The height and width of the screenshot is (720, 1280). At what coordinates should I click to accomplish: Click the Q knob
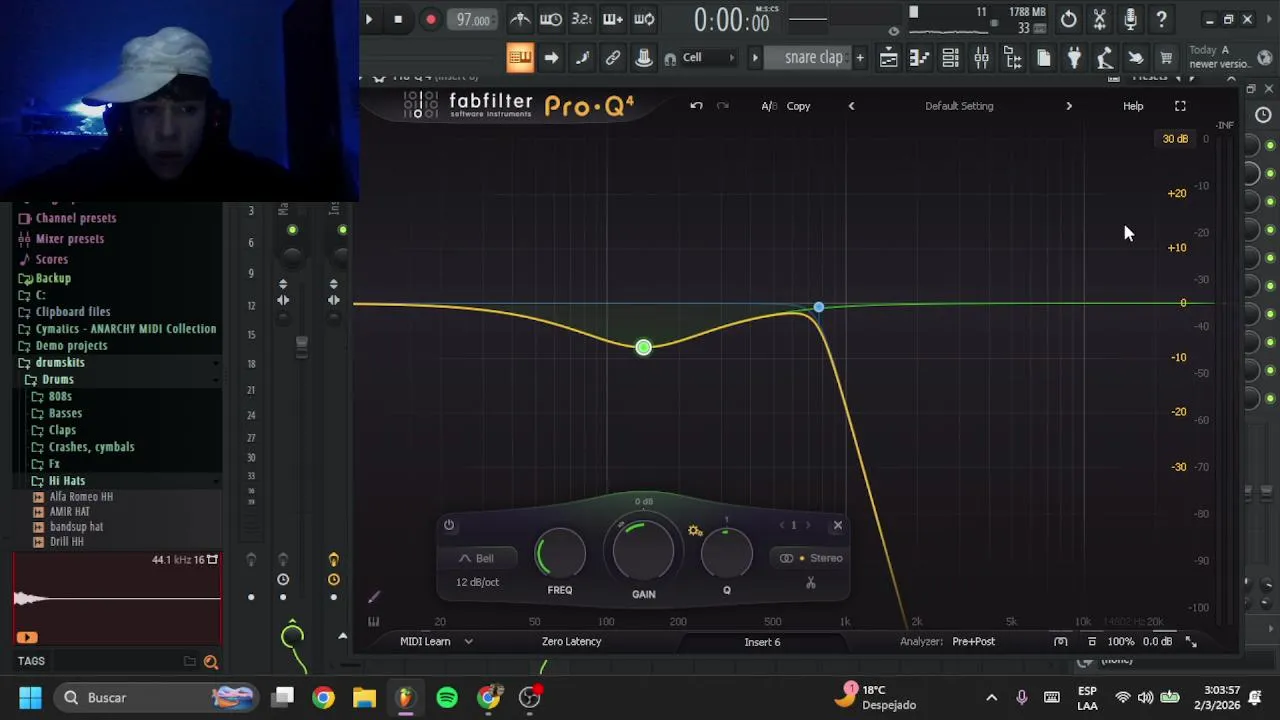(x=727, y=553)
